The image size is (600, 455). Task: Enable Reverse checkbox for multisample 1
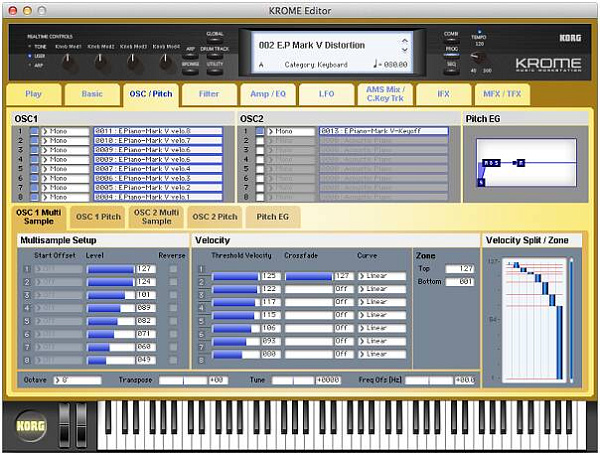point(173,269)
